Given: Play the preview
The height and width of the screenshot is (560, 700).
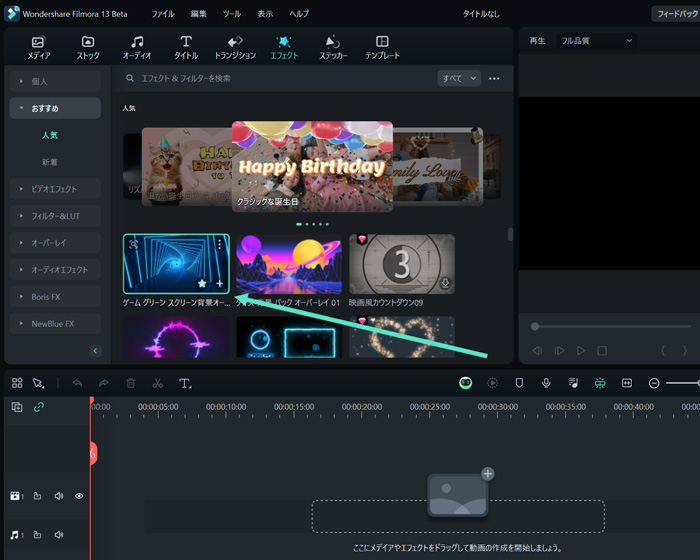Looking at the screenshot, I should tap(580, 351).
